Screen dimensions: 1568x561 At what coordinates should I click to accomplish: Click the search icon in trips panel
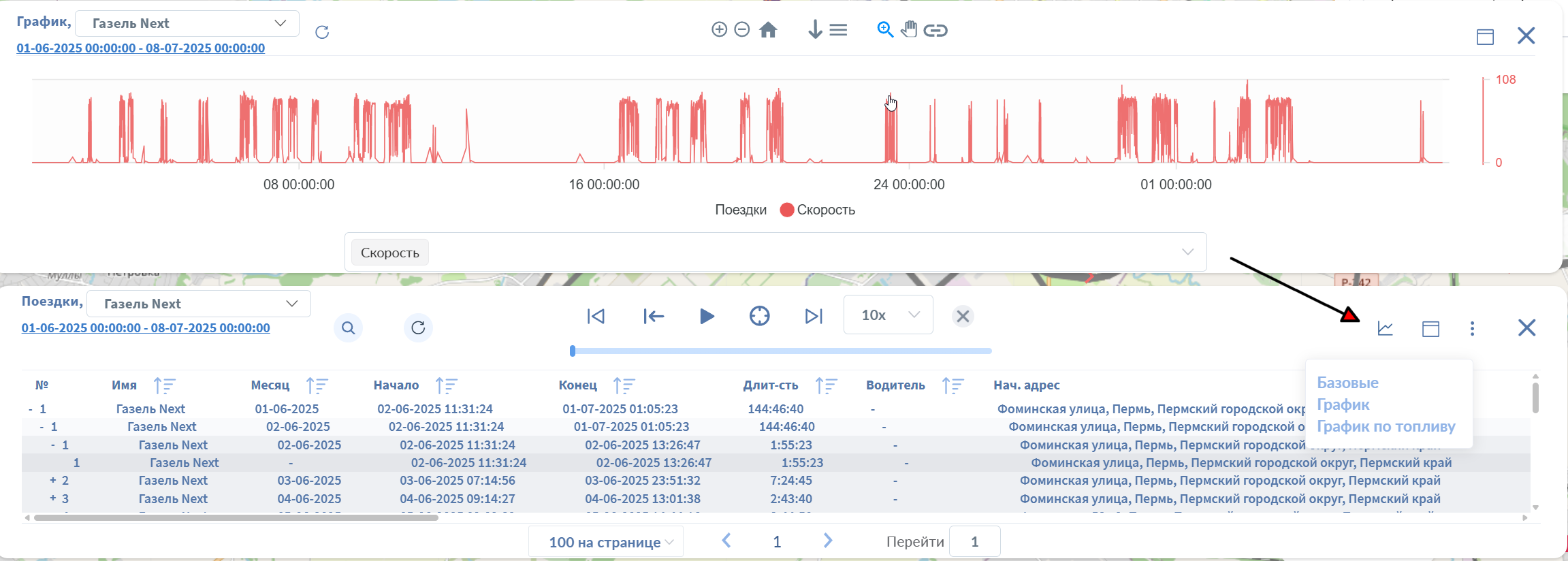(348, 328)
